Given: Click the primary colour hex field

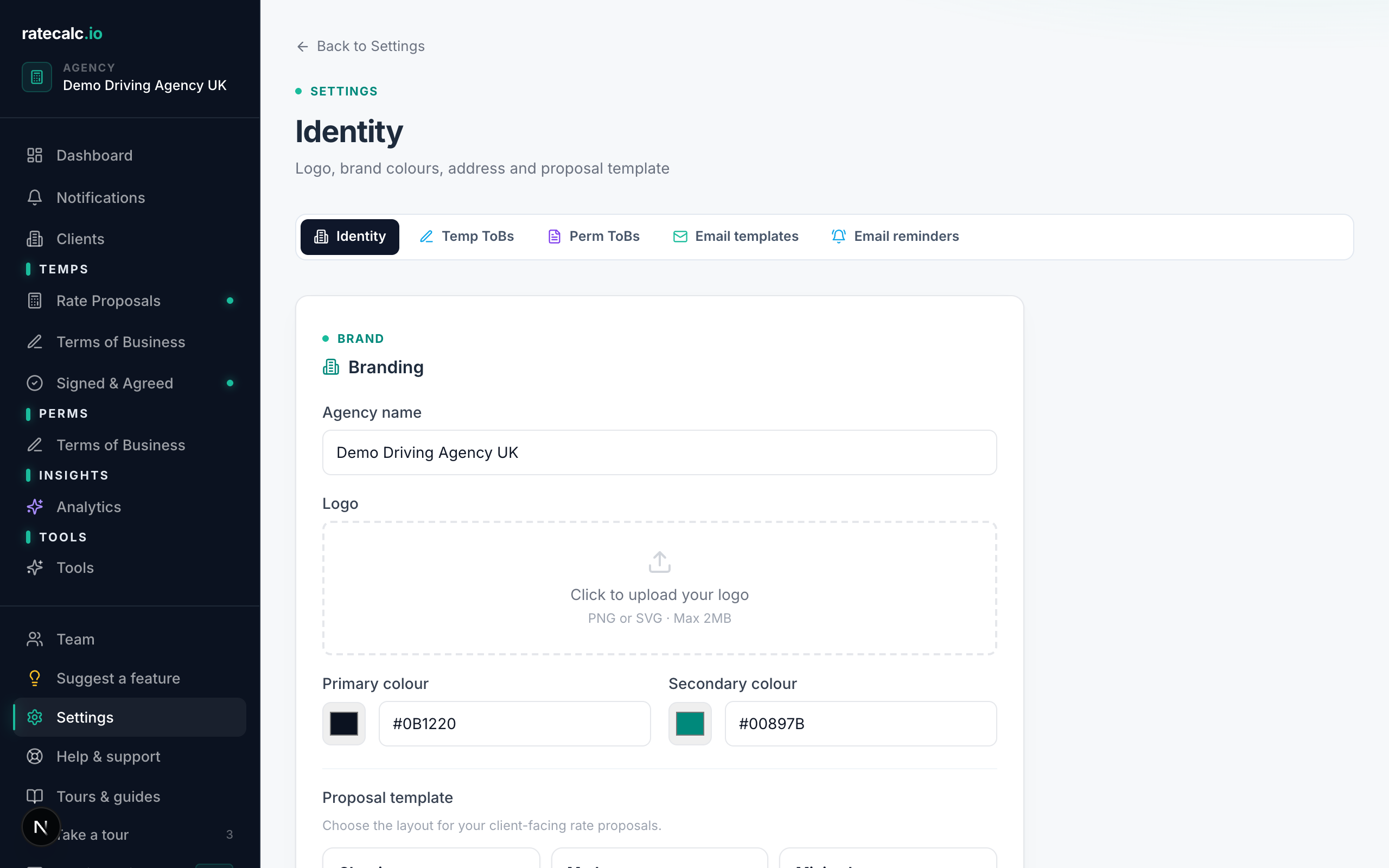Looking at the screenshot, I should 515,723.
